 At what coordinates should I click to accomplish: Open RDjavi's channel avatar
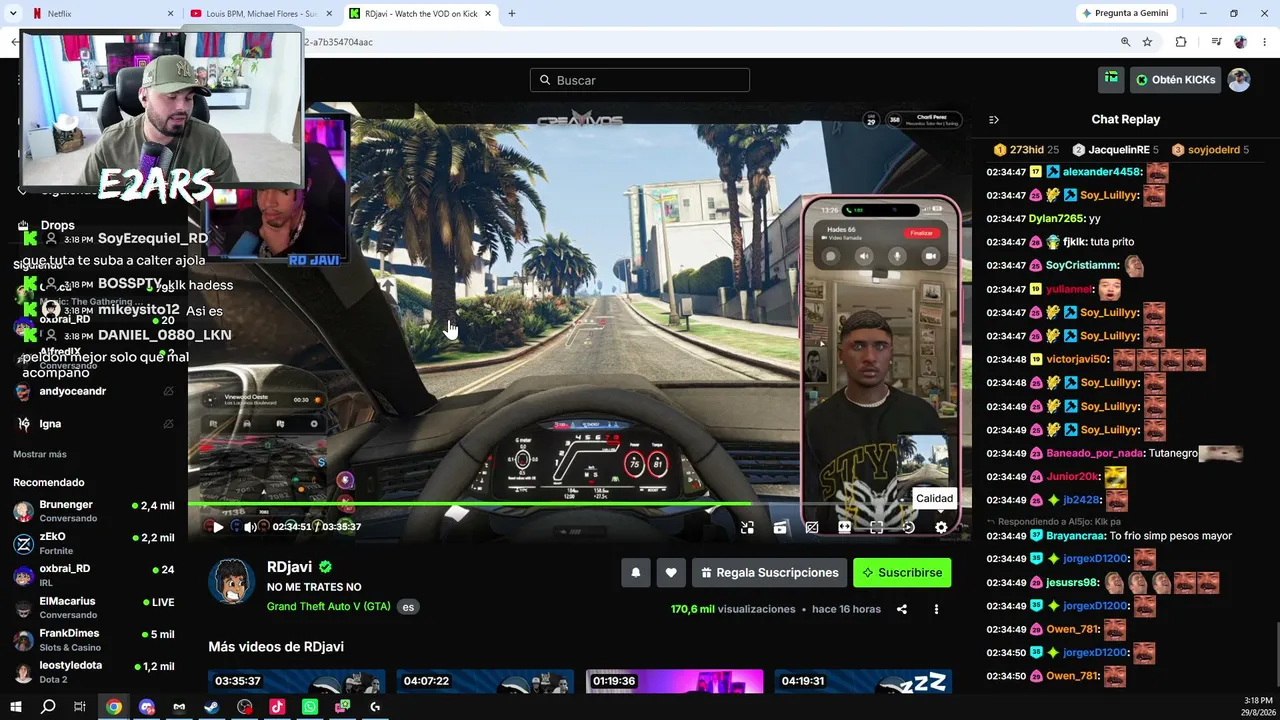tap(231, 582)
